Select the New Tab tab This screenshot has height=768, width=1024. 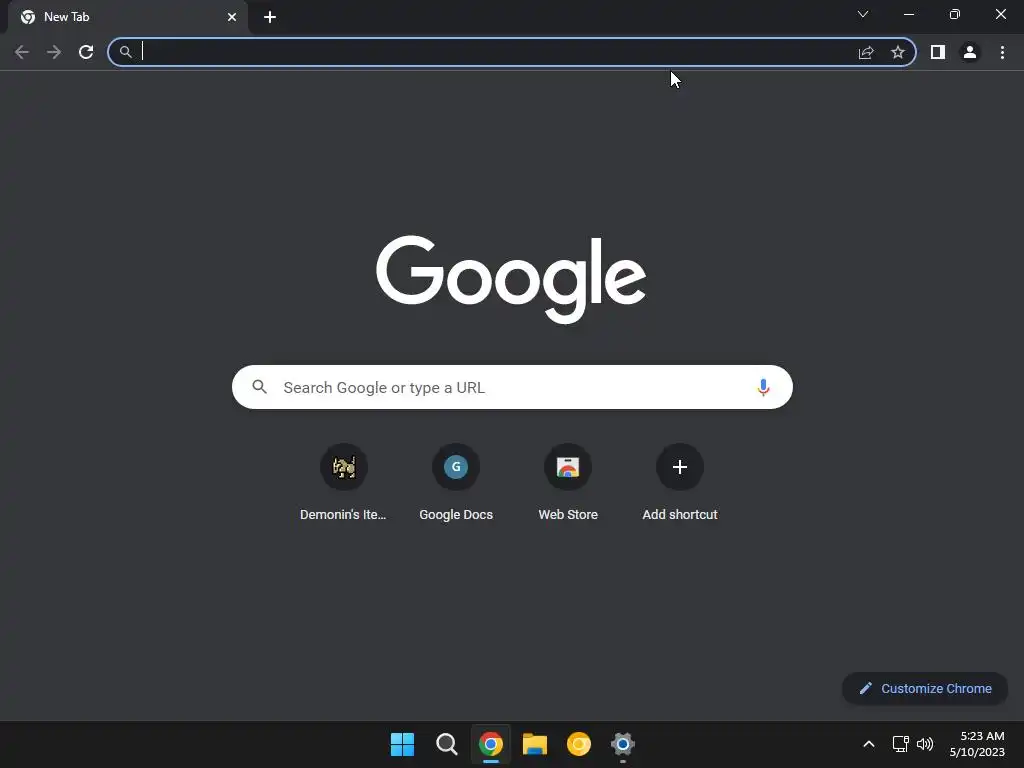click(x=127, y=17)
